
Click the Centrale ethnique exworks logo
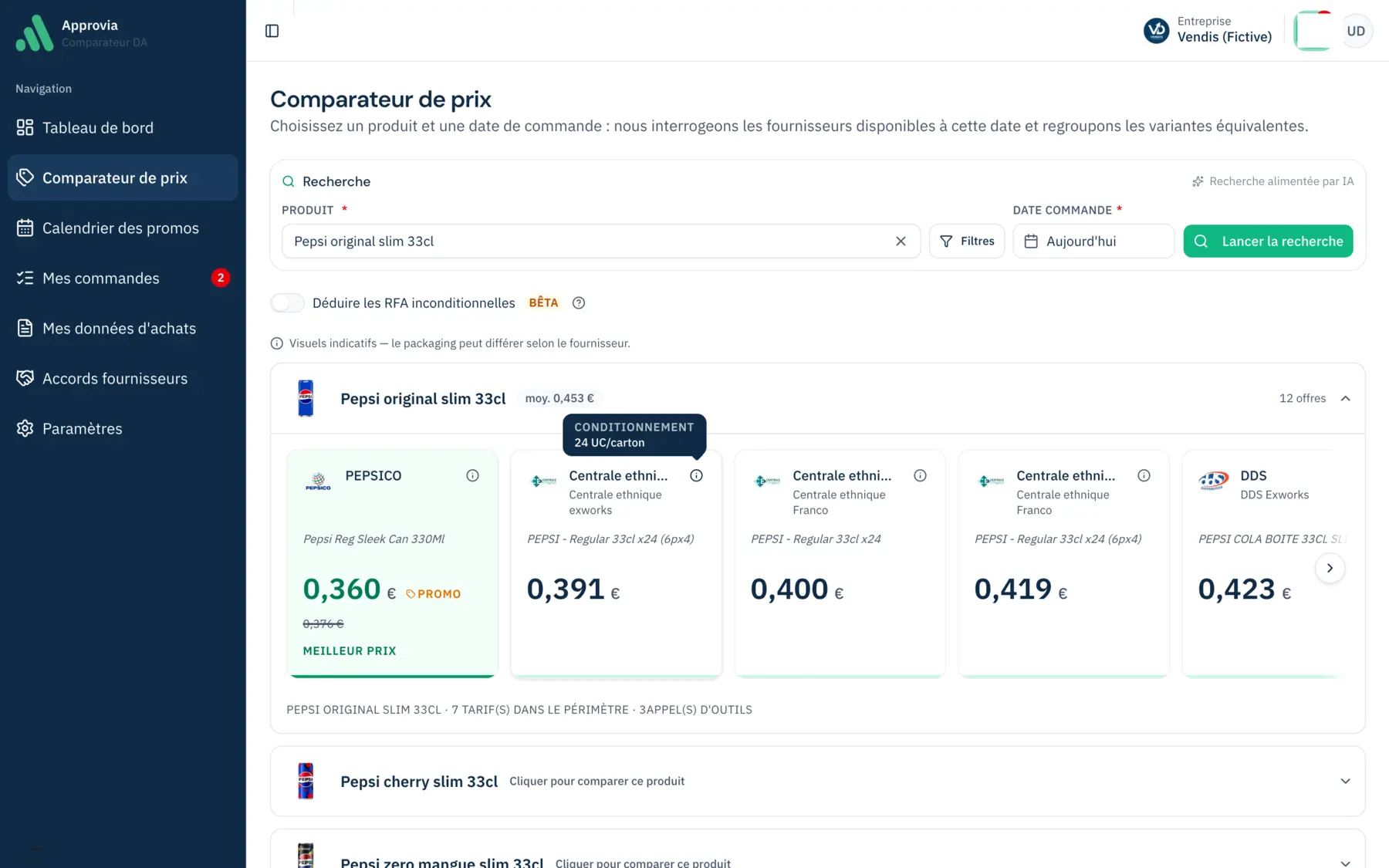[x=543, y=481]
